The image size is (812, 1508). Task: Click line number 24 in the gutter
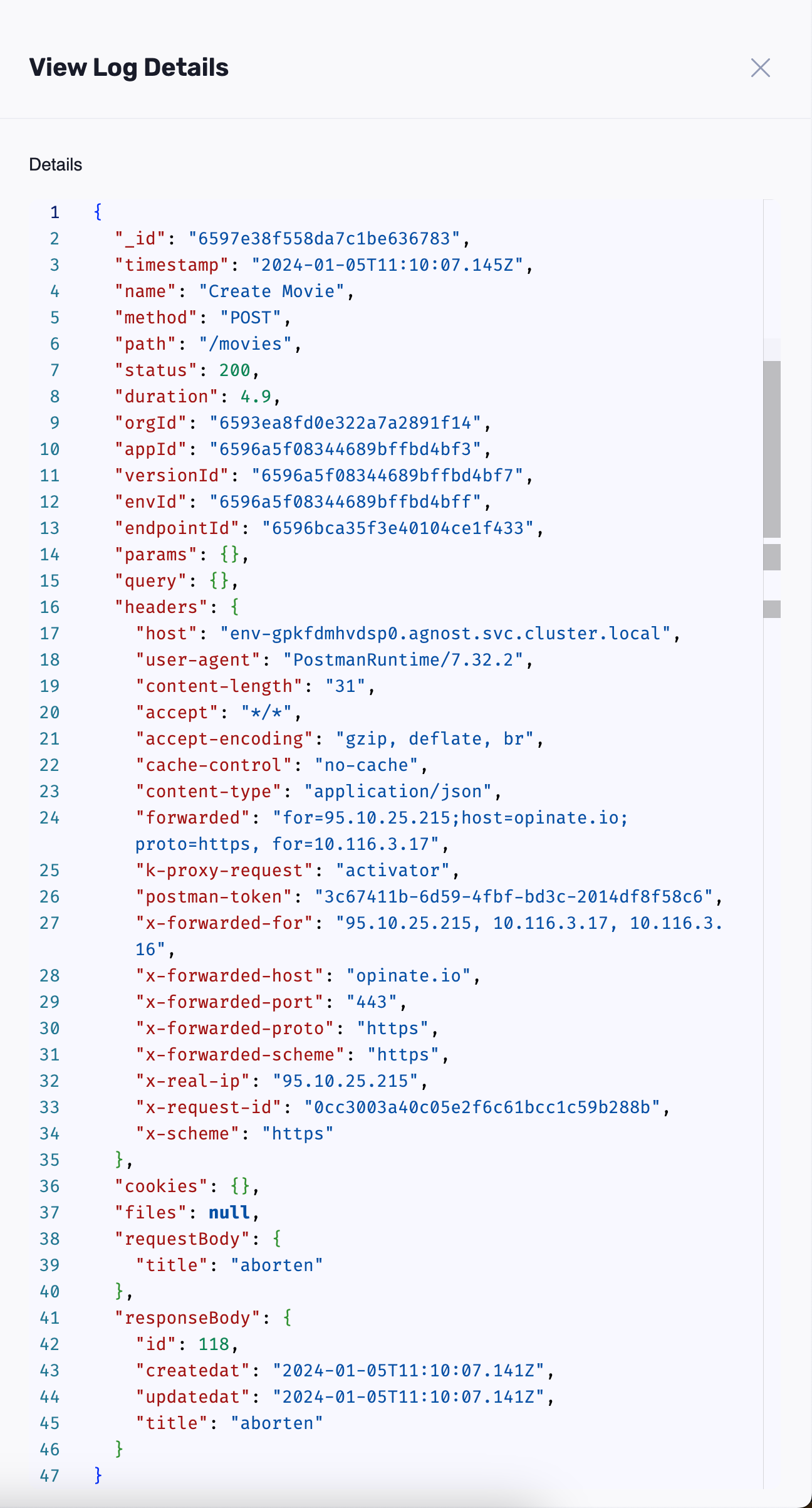tap(49, 818)
